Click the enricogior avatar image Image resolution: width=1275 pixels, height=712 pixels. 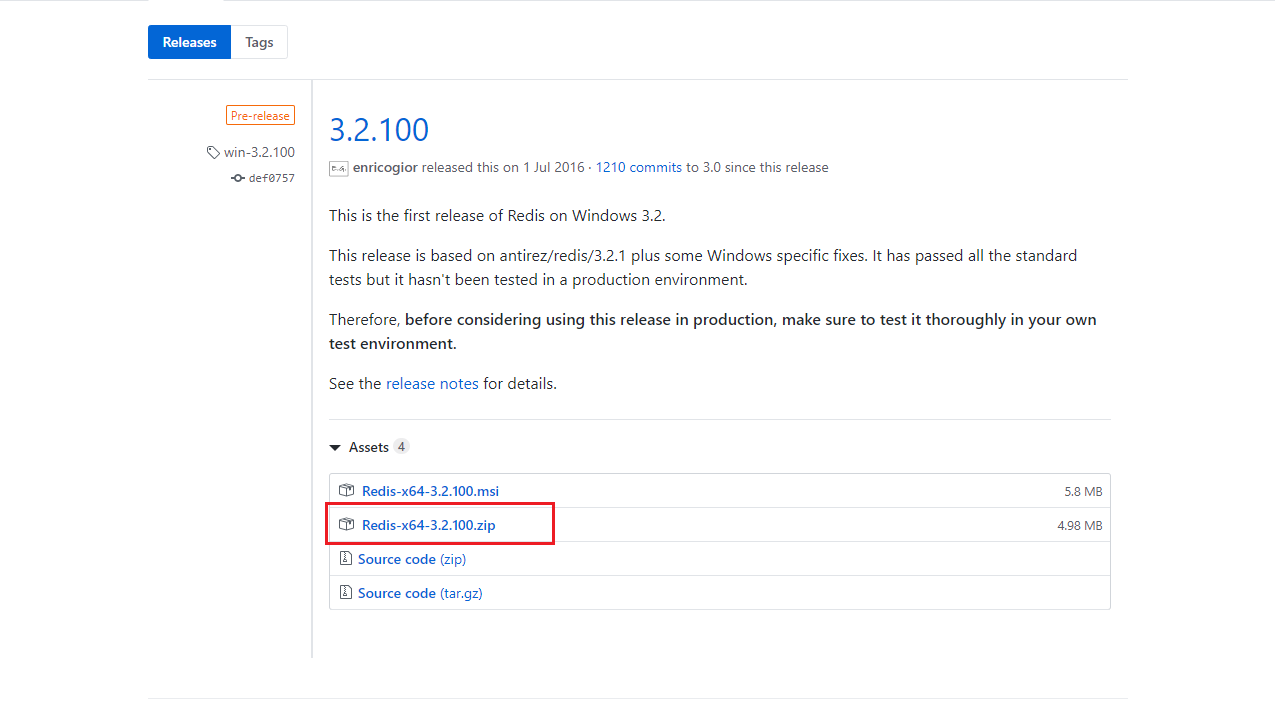point(338,168)
